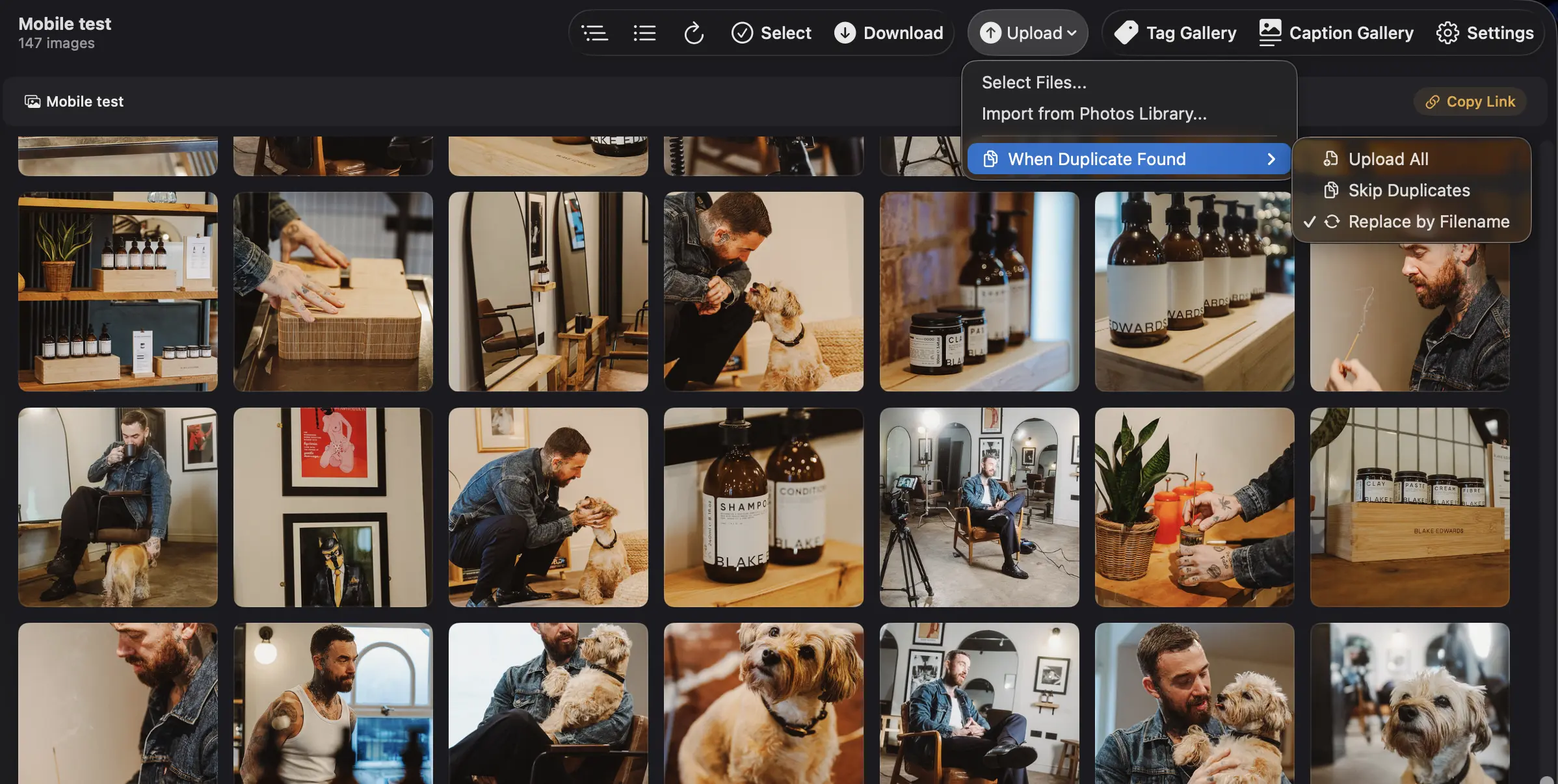
Task: Click the Tag Gallery tag icon
Action: (1126, 33)
